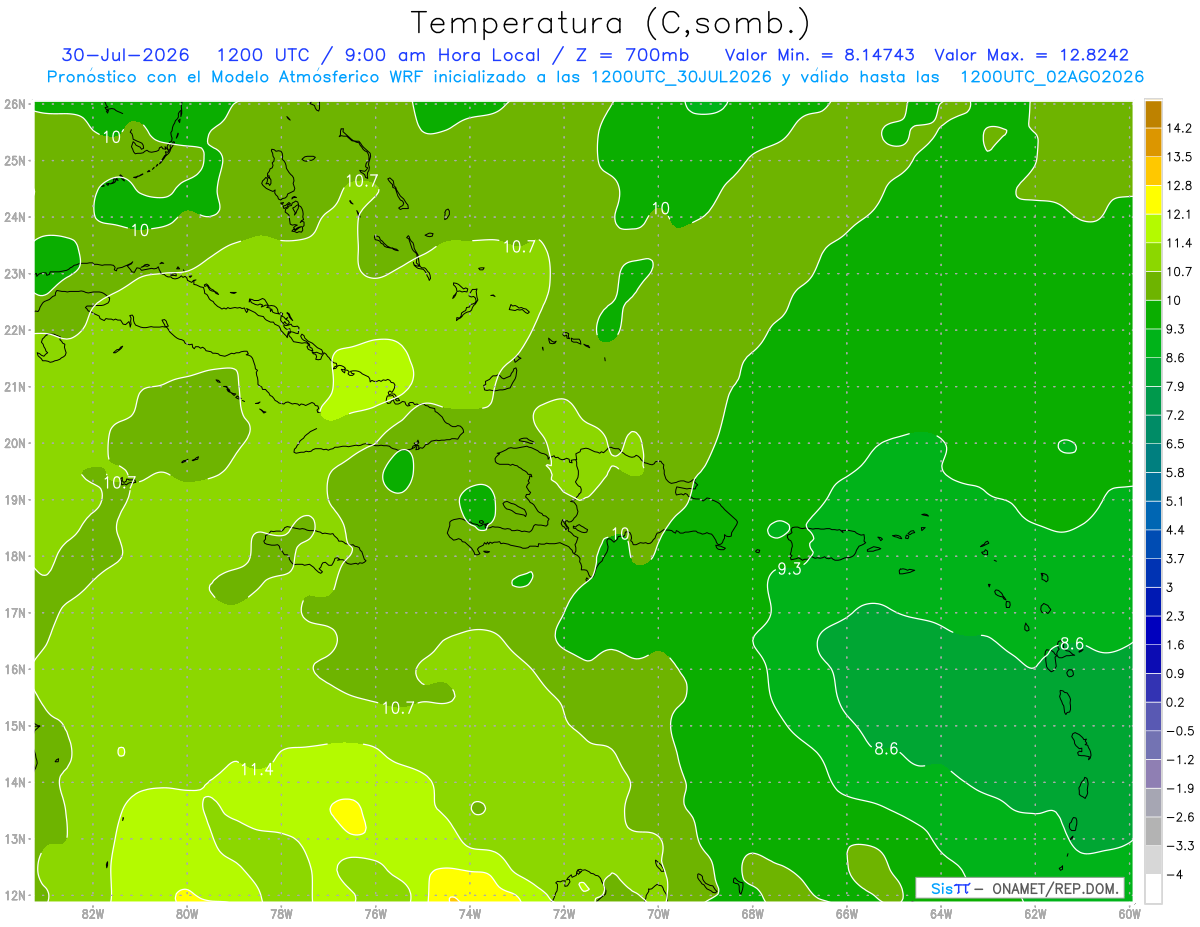Click the '82W' longitude axis label

coord(93,912)
